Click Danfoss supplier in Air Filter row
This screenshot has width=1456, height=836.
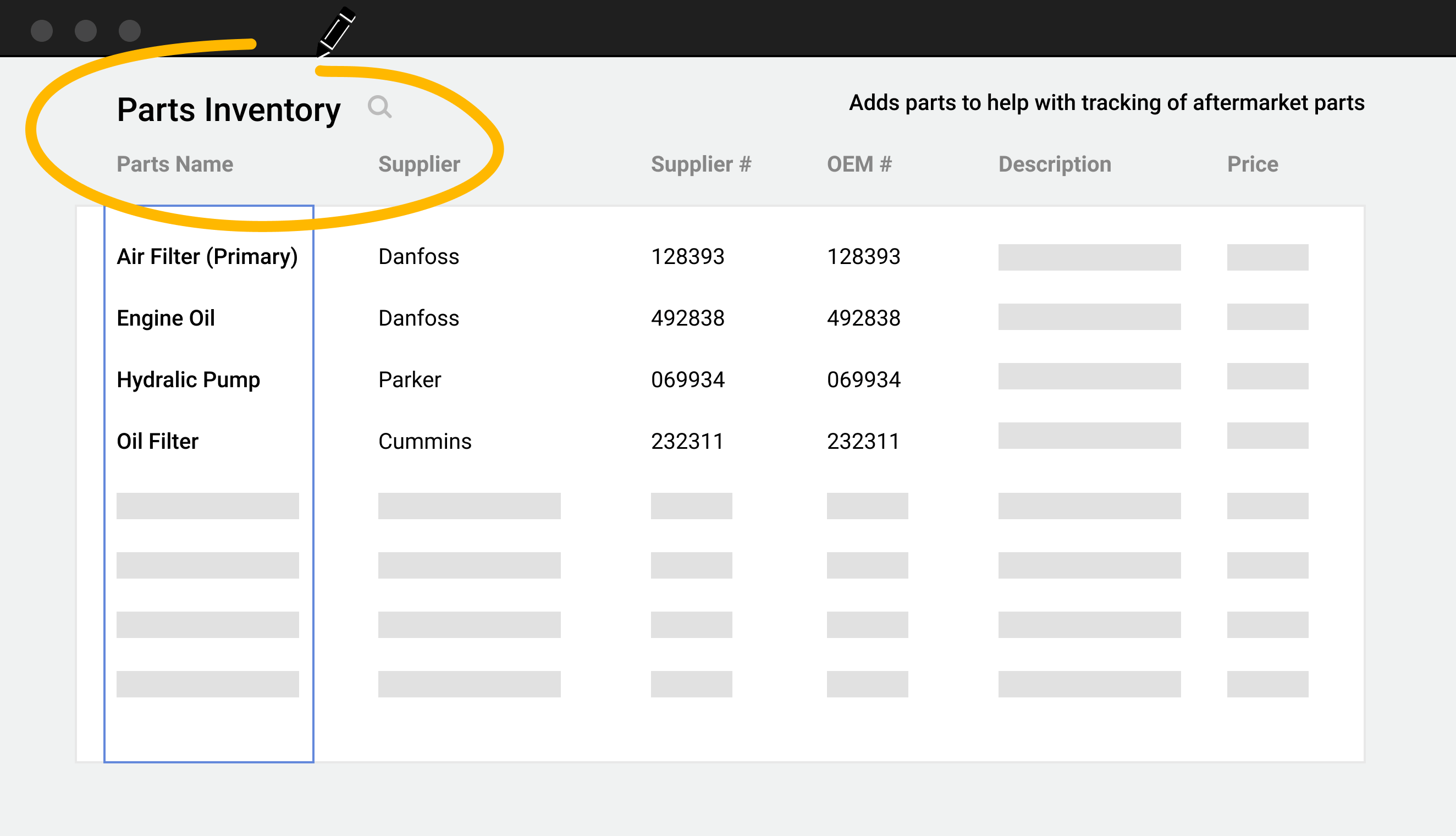[x=419, y=257]
